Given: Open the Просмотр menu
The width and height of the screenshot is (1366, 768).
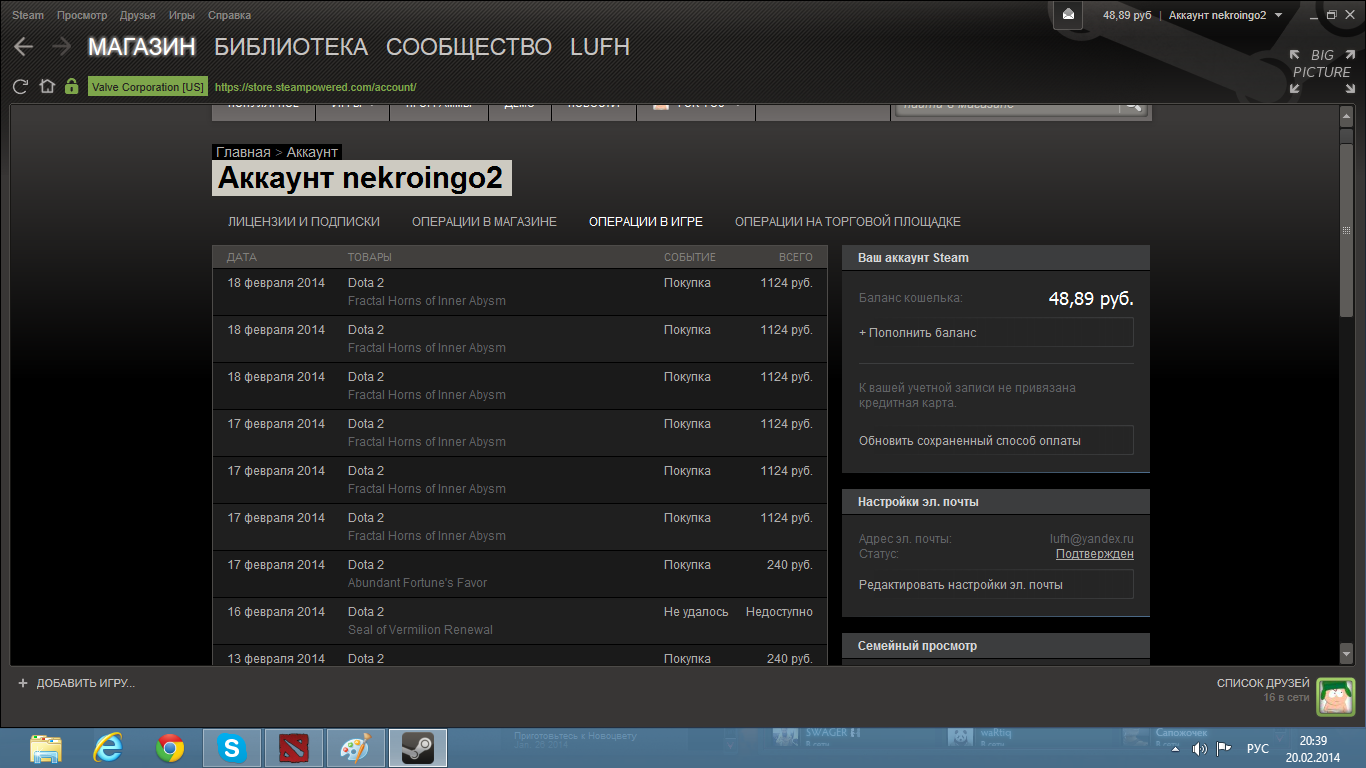Looking at the screenshot, I should tap(82, 15).
